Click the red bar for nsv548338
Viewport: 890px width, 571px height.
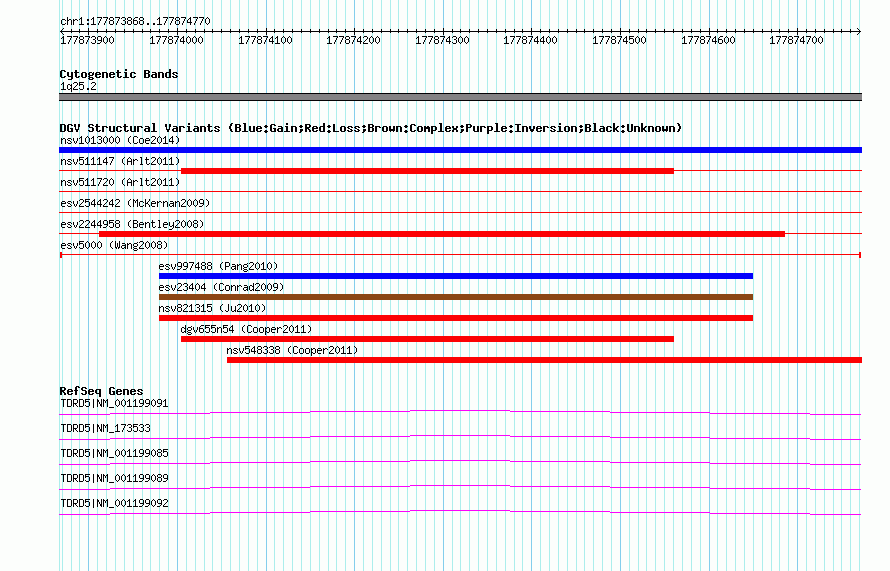click(544, 360)
